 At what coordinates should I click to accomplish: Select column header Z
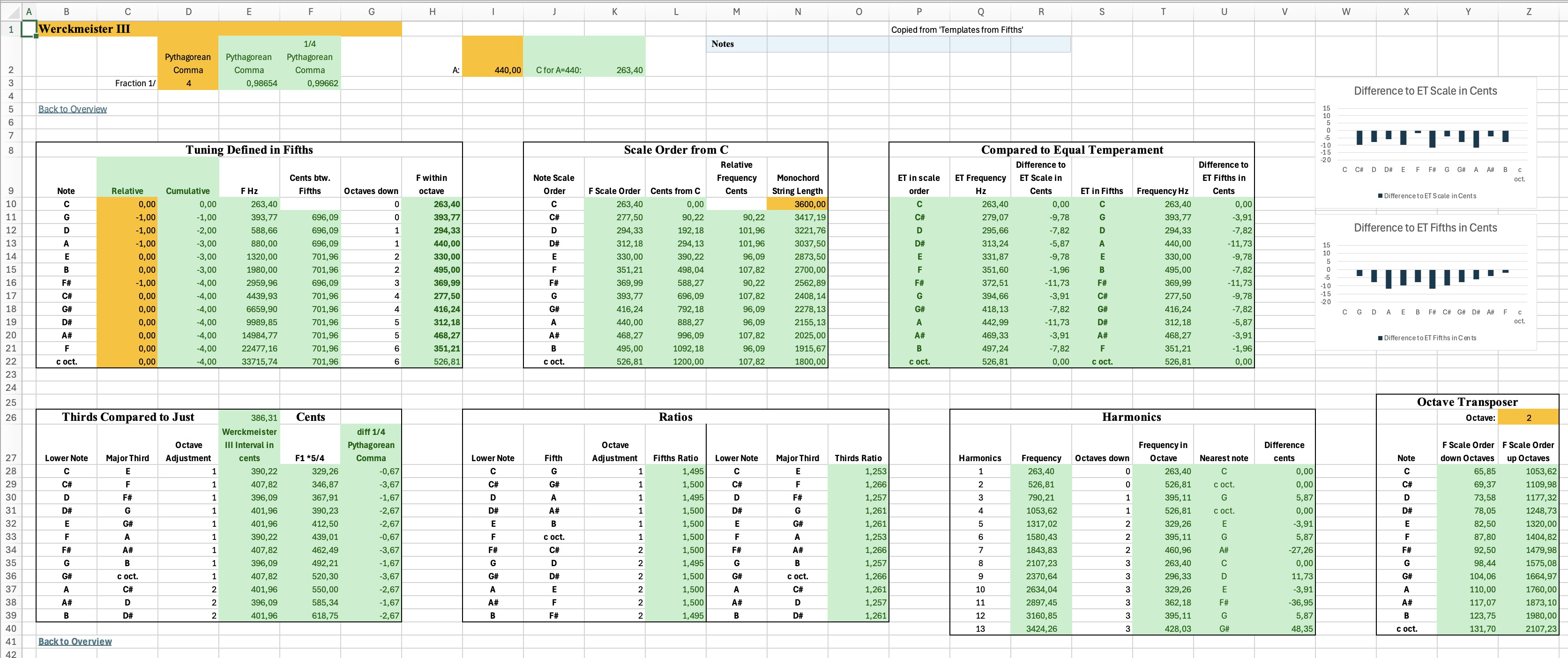tap(1529, 11)
